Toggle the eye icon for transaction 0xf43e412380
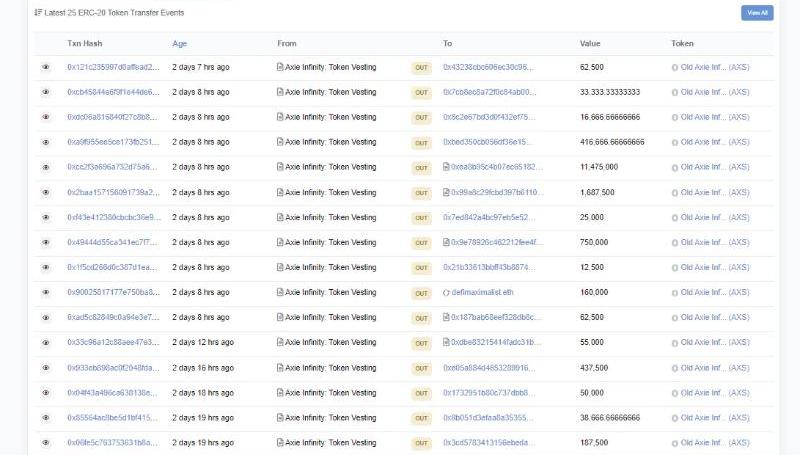This screenshot has width=800, height=455. point(45,217)
